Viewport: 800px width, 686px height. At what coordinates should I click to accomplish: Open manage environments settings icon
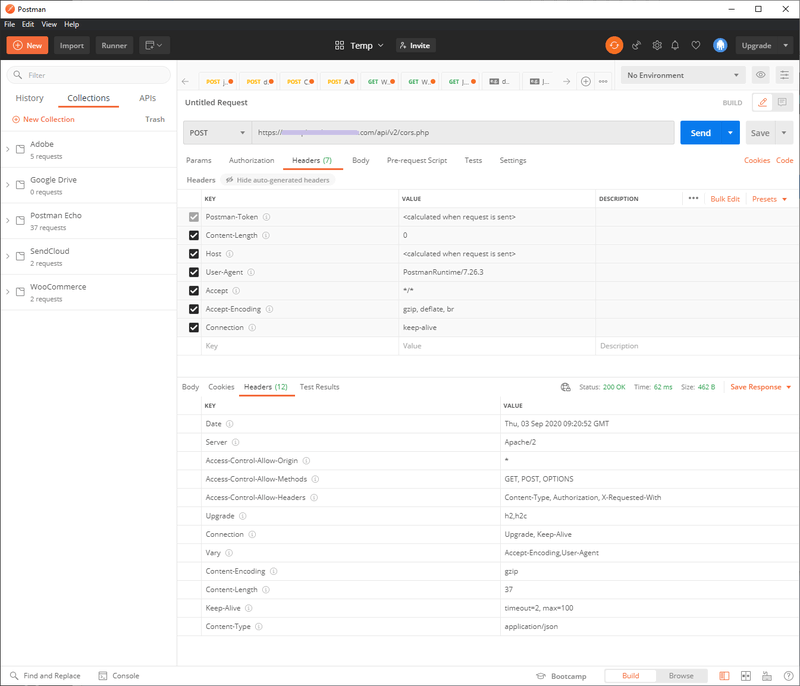coord(784,75)
